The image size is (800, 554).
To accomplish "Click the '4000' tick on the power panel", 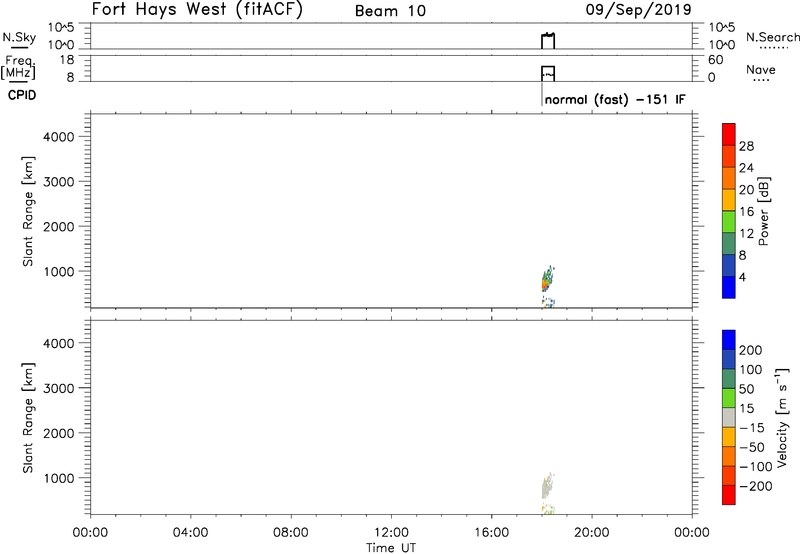I will point(59,137).
